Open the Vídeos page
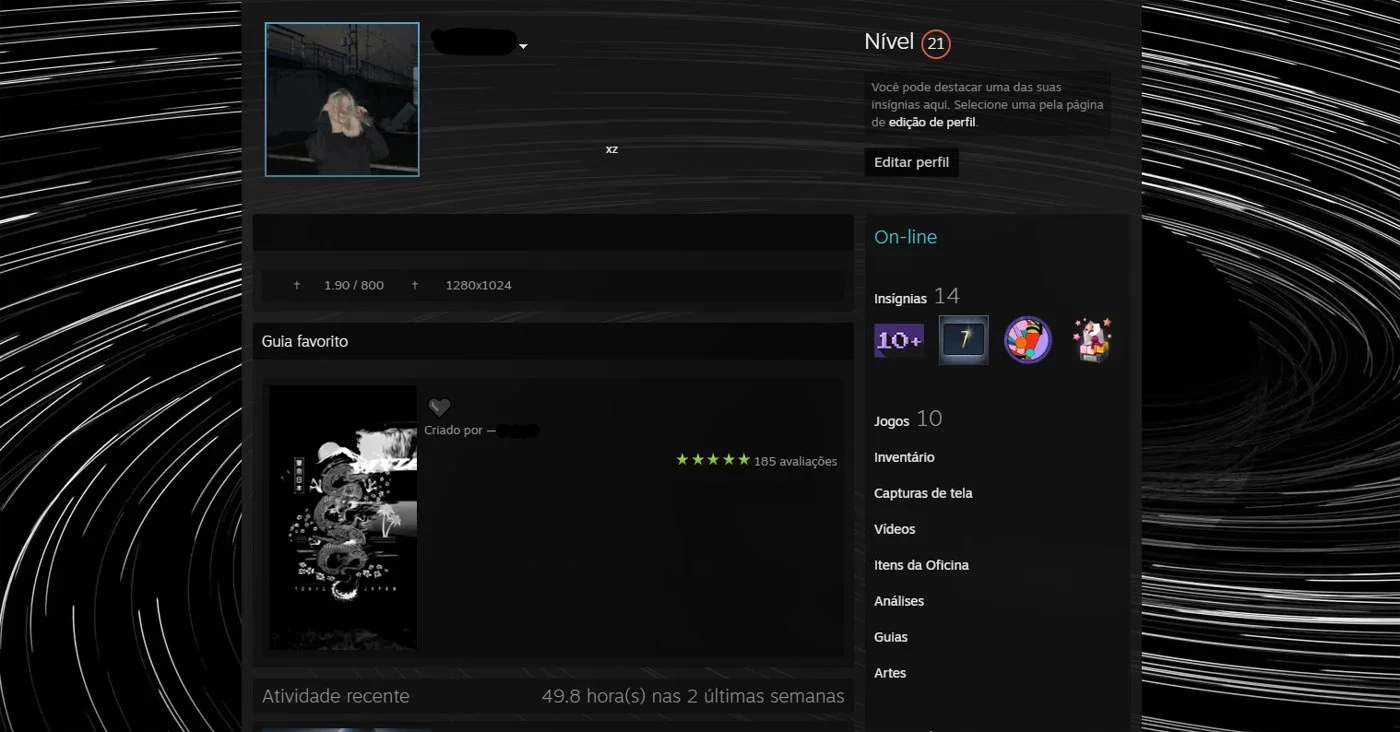 (x=894, y=529)
